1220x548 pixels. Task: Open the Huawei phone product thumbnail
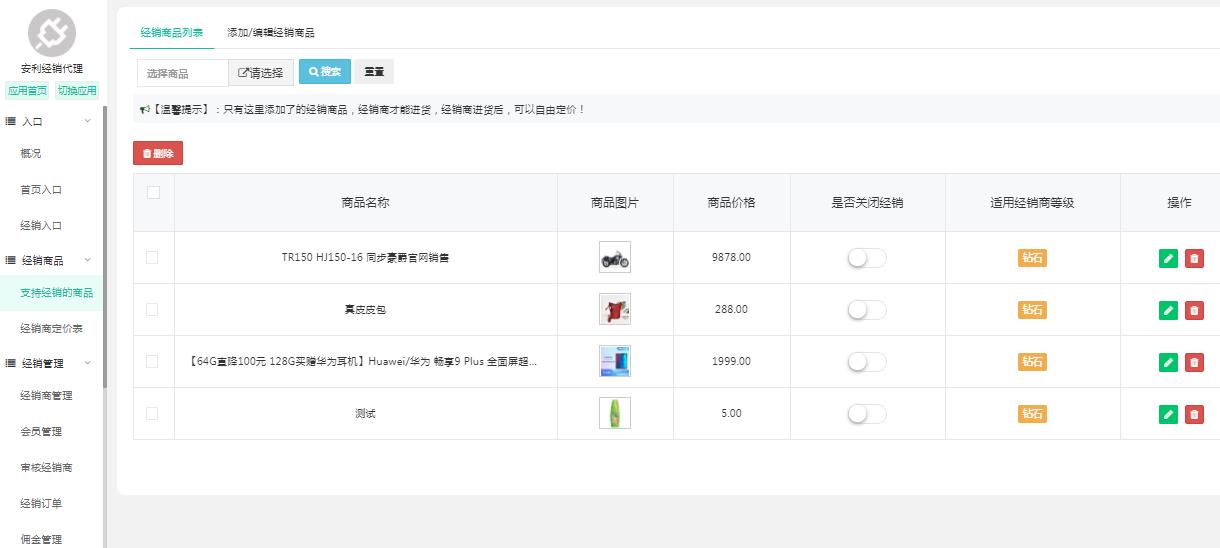[615, 362]
